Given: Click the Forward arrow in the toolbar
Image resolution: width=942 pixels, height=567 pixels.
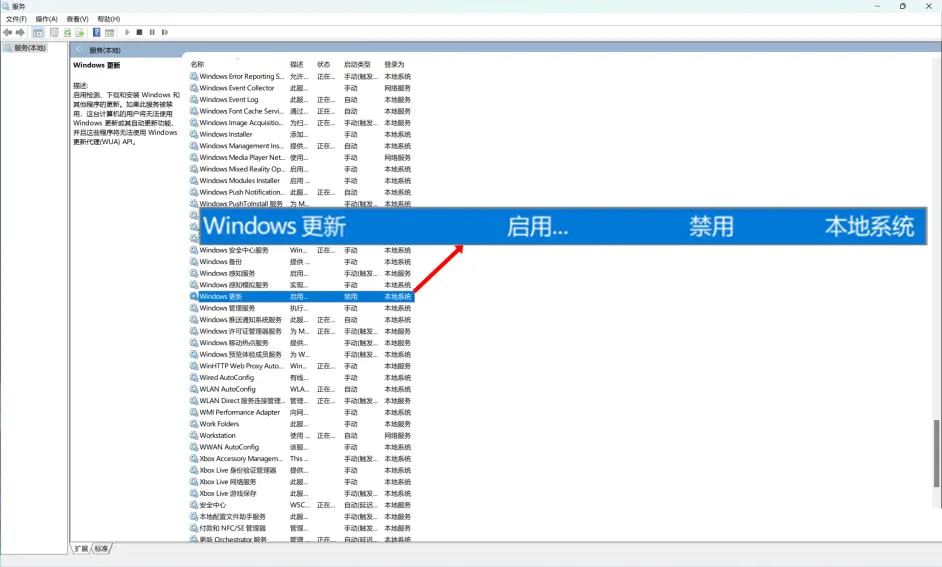Looking at the screenshot, I should [x=20, y=32].
